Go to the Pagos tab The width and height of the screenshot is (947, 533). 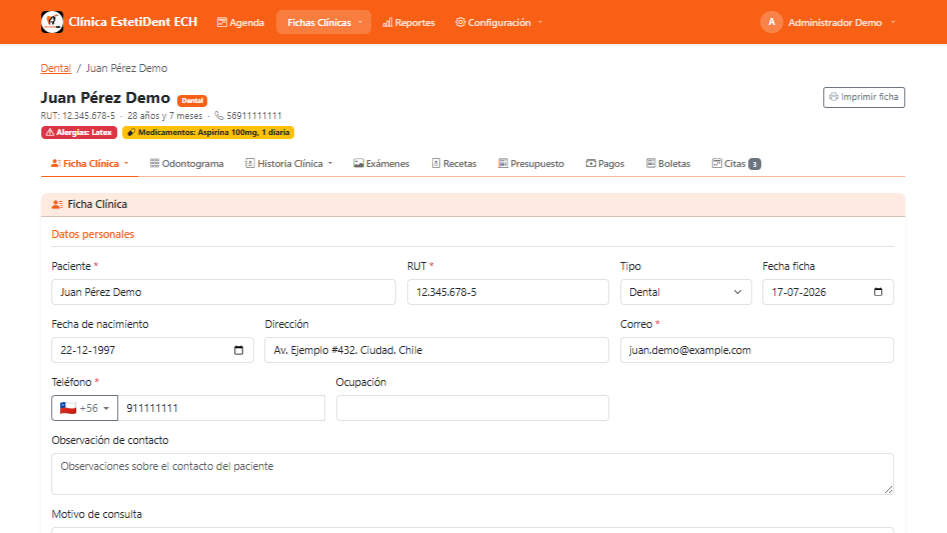click(x=605, y=164)
